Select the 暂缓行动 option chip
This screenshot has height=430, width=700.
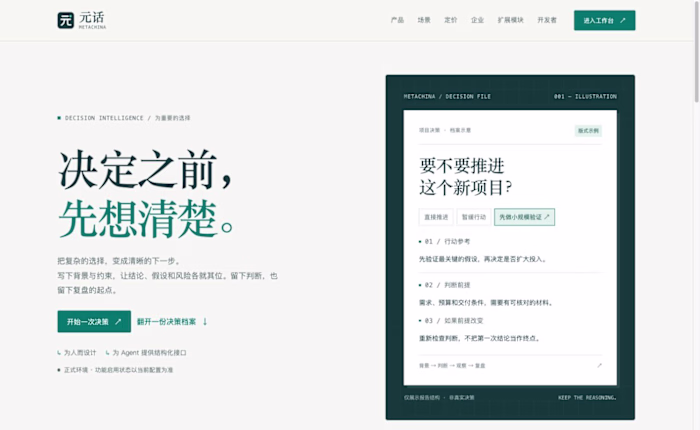(474, 217)
